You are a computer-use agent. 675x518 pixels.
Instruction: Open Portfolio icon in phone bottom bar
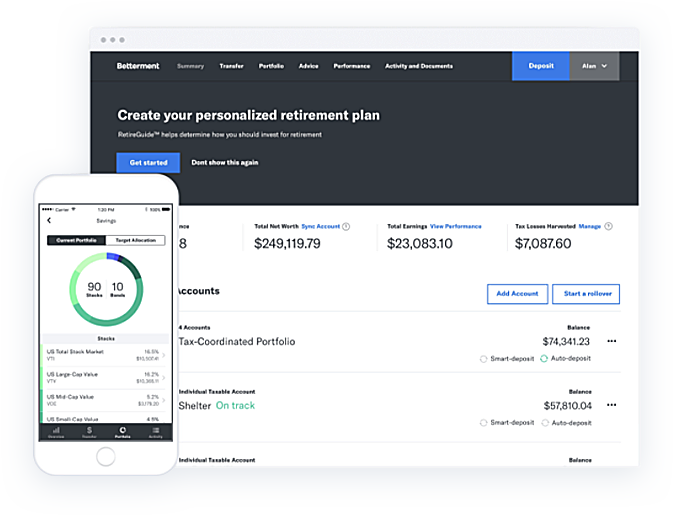123,432
